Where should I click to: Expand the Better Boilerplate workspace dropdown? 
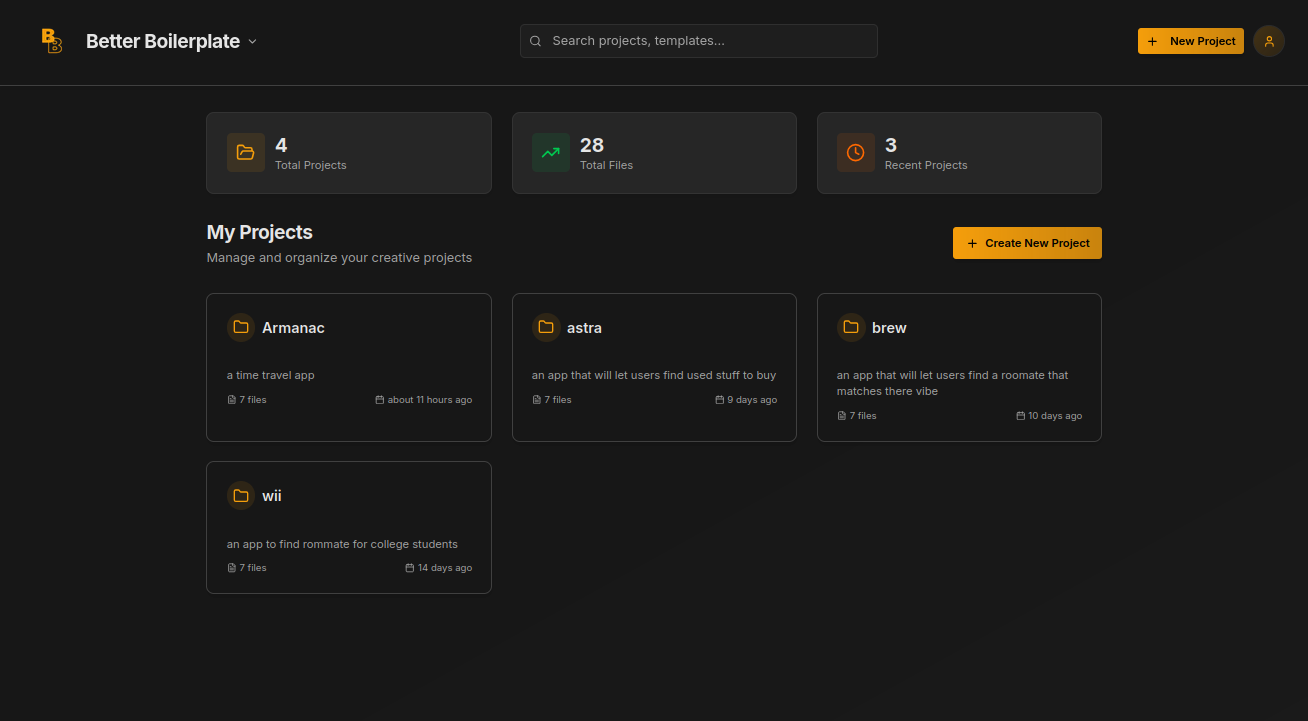(x=252, y=41)
